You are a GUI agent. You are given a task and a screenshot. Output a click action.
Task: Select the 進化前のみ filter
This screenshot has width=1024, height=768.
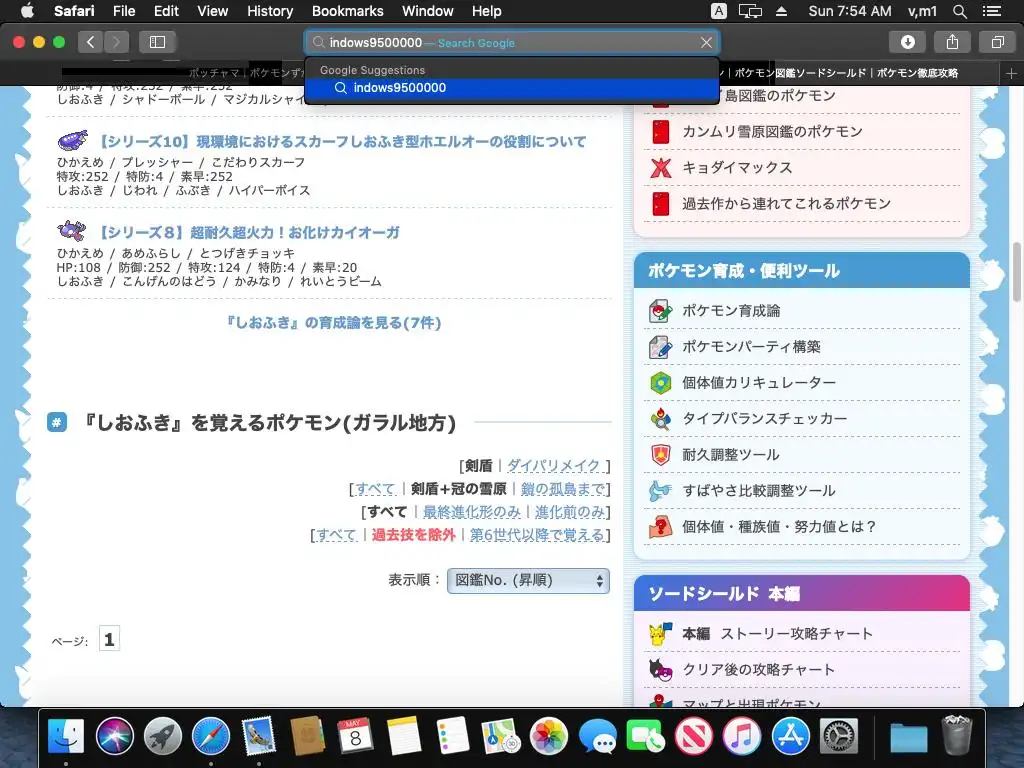pos(569,512)
